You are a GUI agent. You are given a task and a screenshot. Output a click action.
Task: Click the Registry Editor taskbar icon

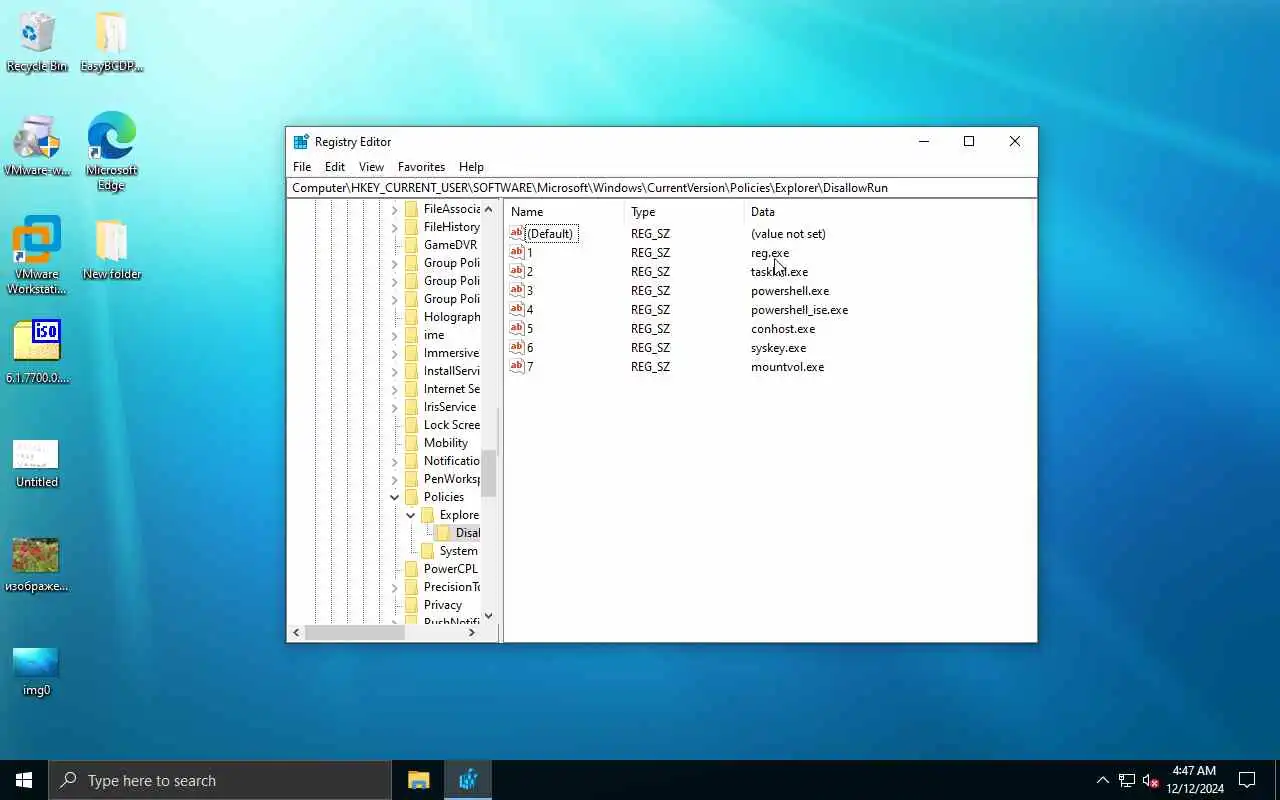pyautogui.click(x=468, y=780)
